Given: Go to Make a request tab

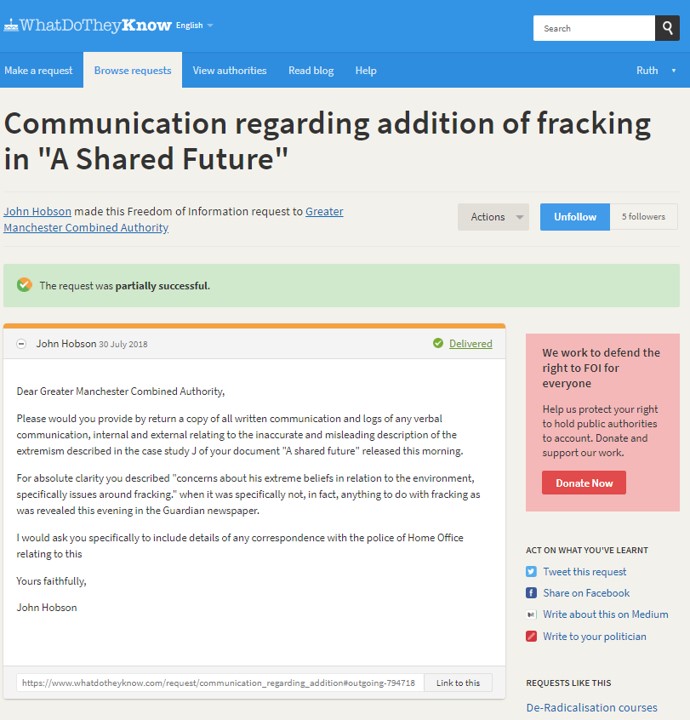Looking at the screenshot, I should point(38,70).
